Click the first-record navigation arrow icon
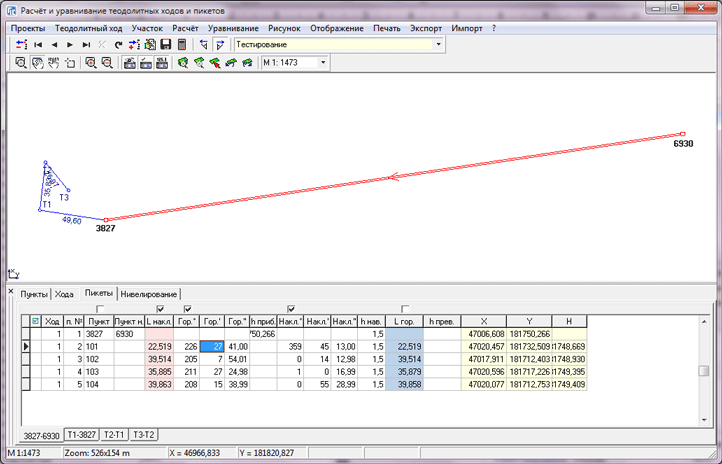The image size is (722, 464). tap(38, 45)
